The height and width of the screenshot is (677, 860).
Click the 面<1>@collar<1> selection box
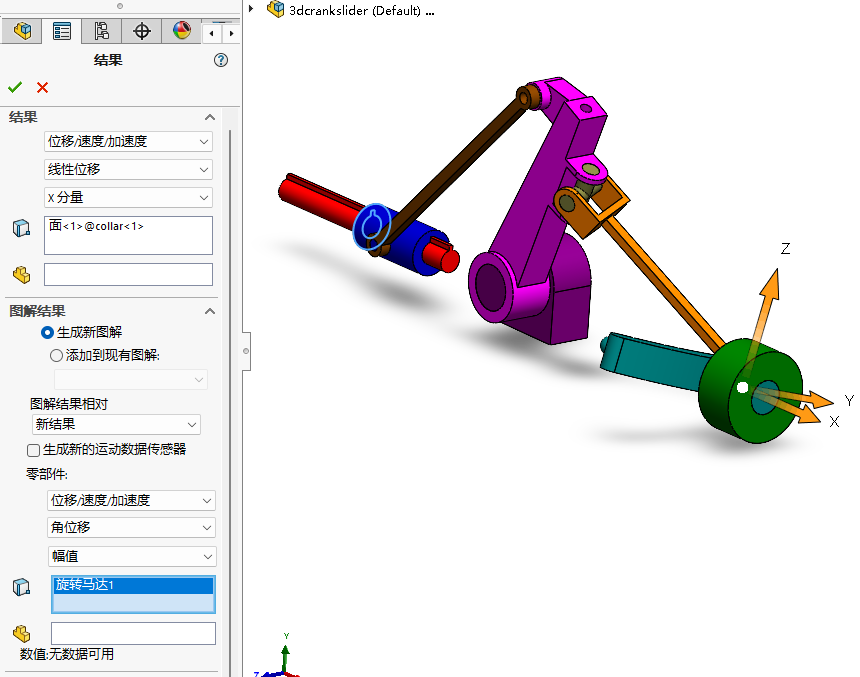click(129, 235)
